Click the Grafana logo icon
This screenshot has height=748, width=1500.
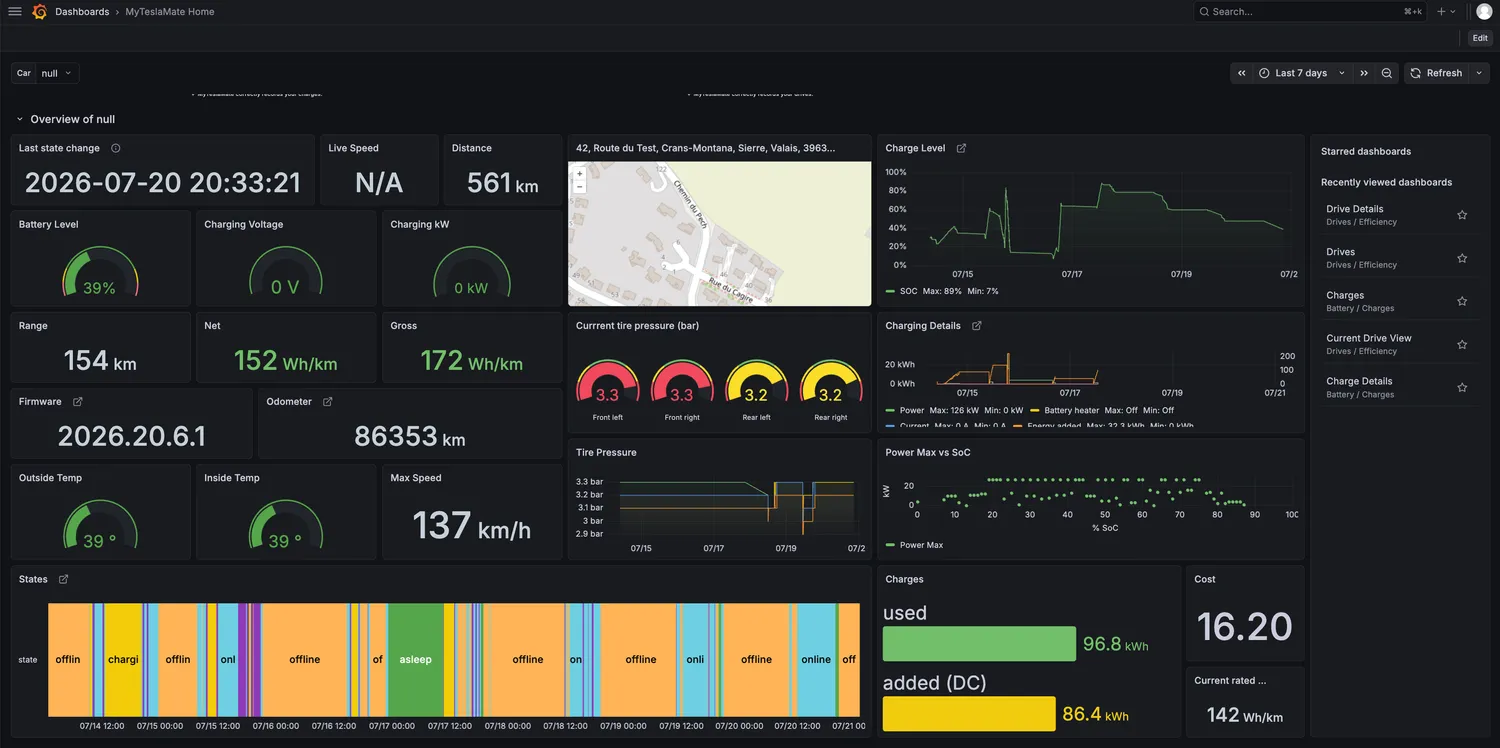pyautogui.click(x=40, y=12)
